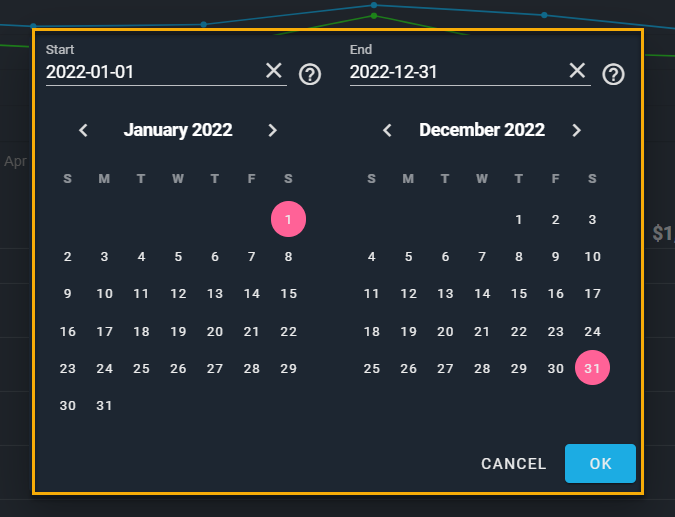Go to next month after December 2022

pyautogui.click(x=576, y=130)
